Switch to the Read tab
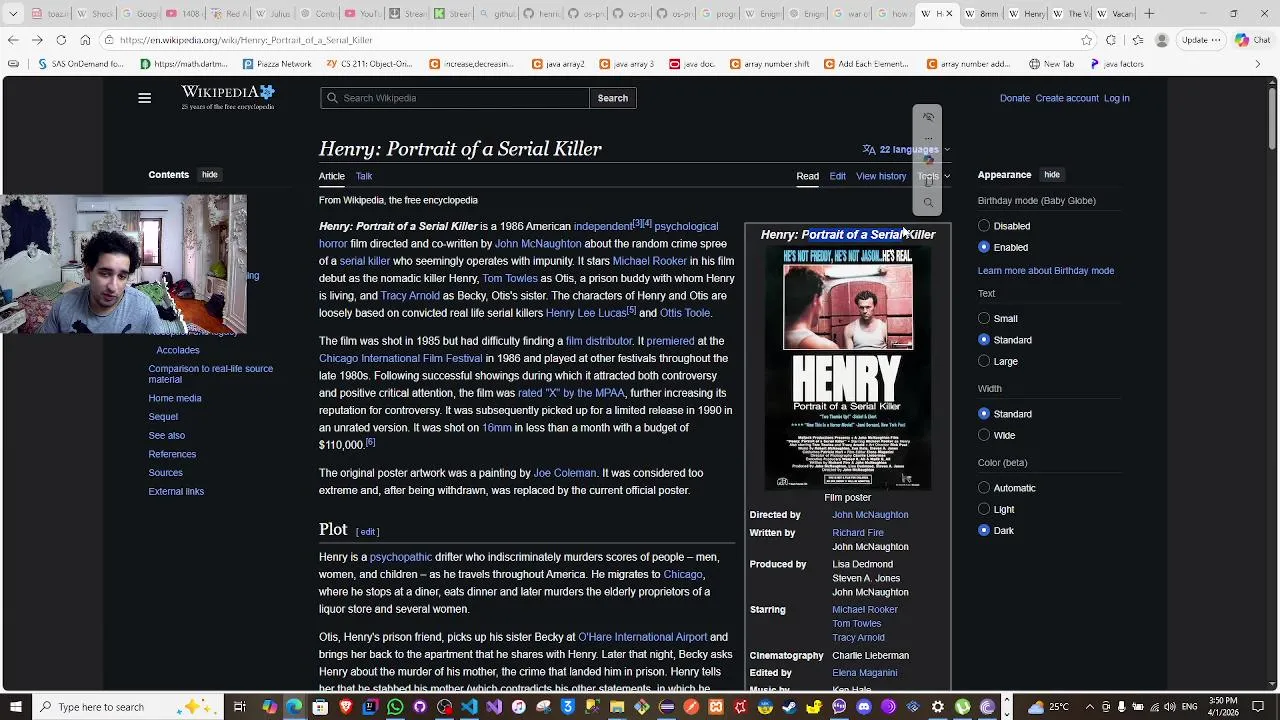This screenshot has height=720, width=1280. 807,176
